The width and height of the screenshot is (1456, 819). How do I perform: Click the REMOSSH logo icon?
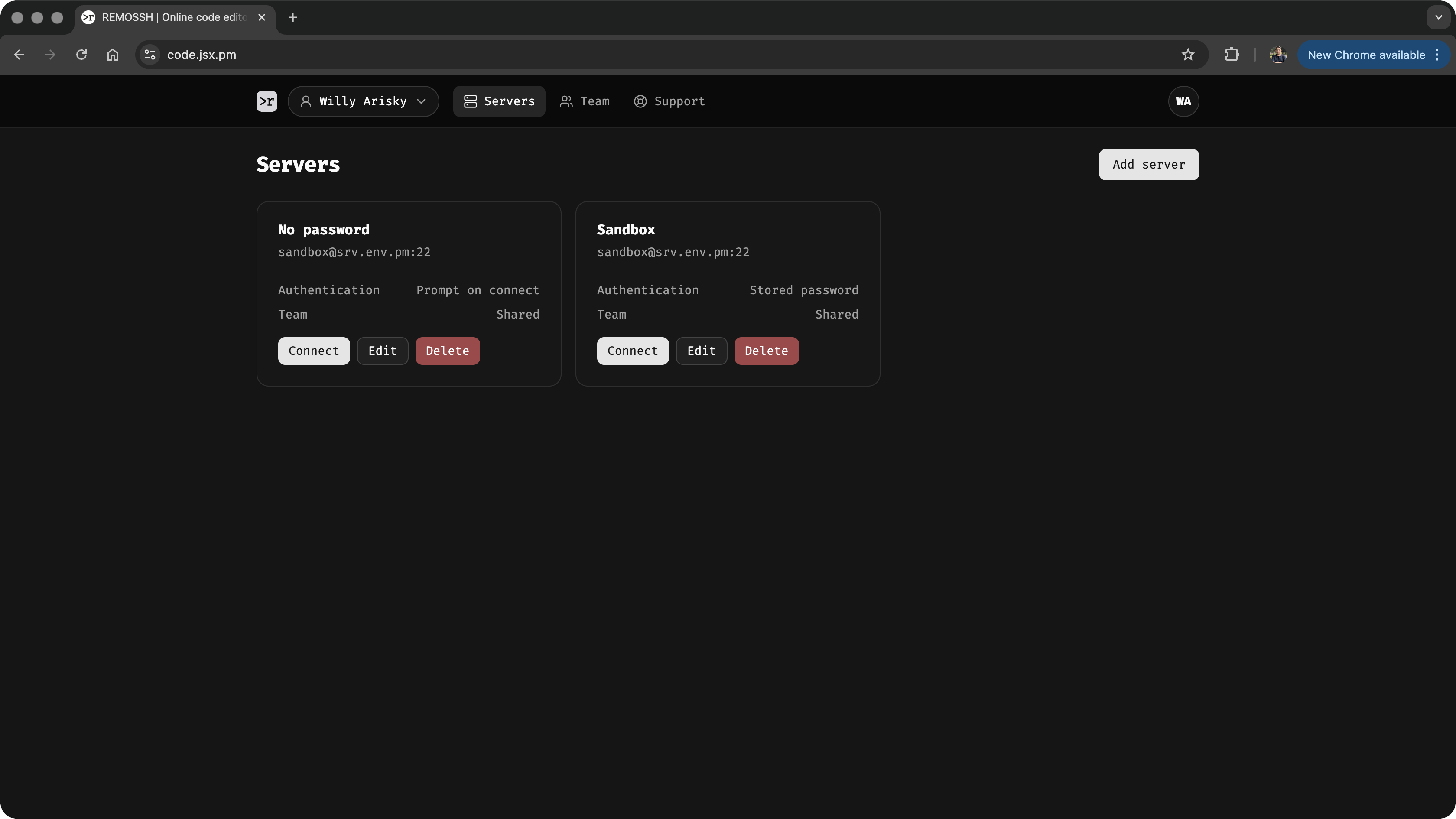coord(266,101)
